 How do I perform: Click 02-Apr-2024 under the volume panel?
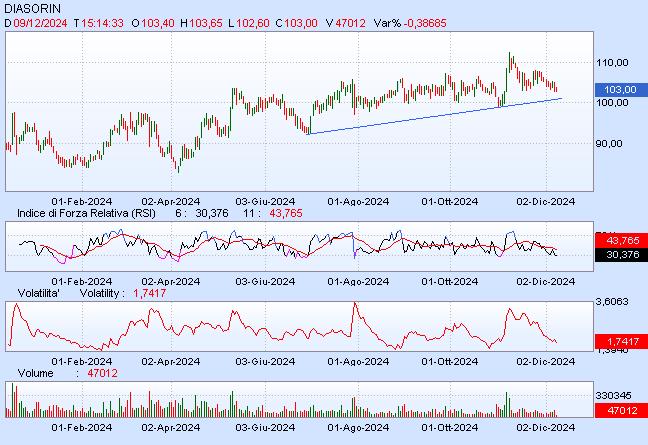tap(171, 427)
